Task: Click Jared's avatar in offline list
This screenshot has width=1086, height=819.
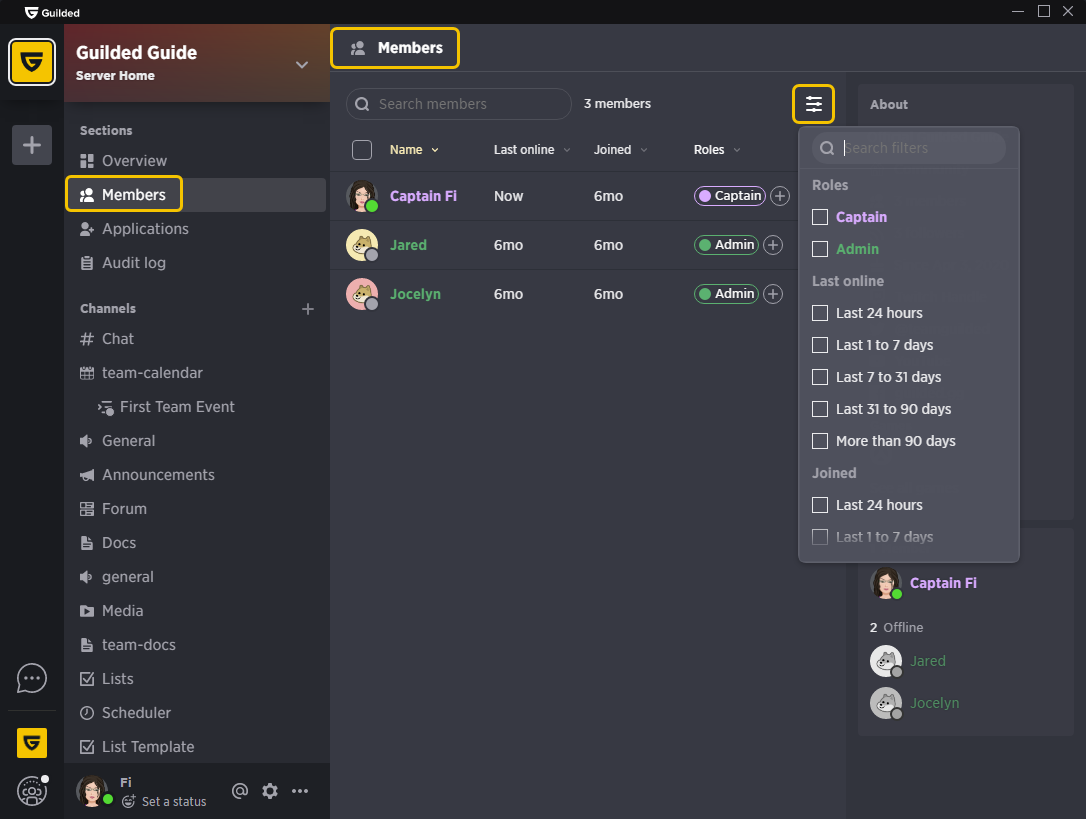Action: [x=886, y=661]
